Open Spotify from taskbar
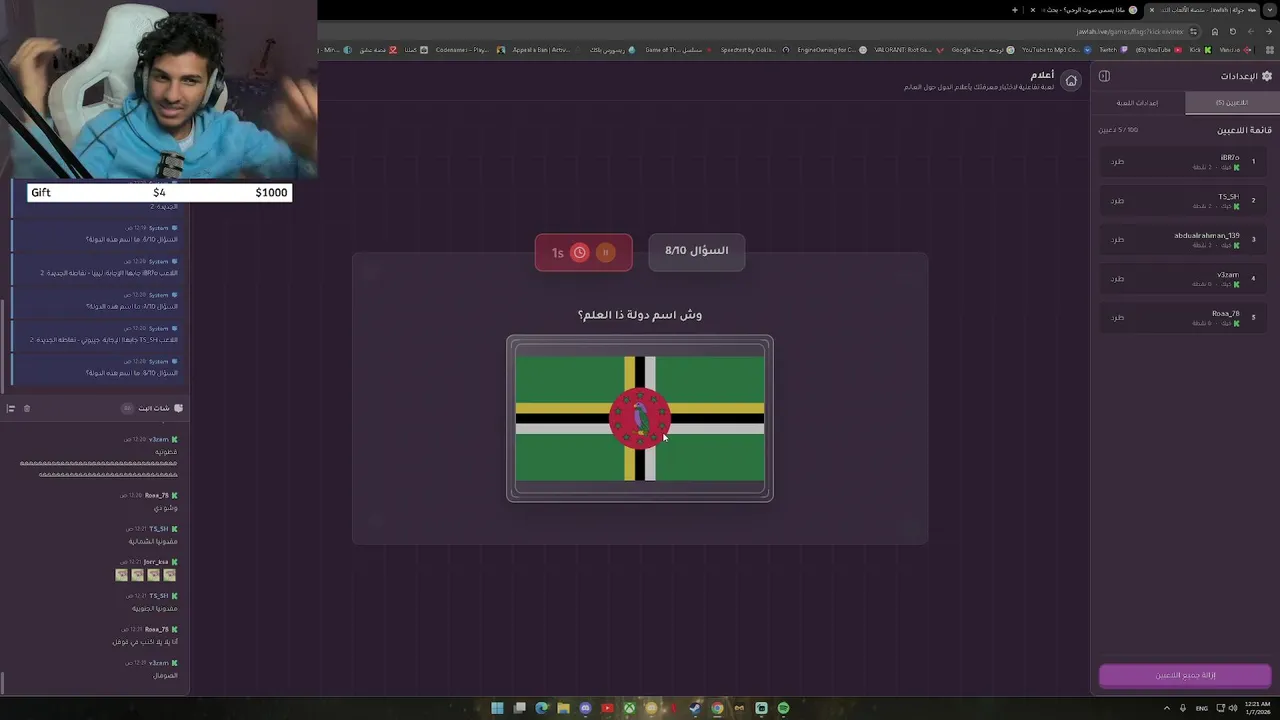1280x720 pixels. click(783, 708)
